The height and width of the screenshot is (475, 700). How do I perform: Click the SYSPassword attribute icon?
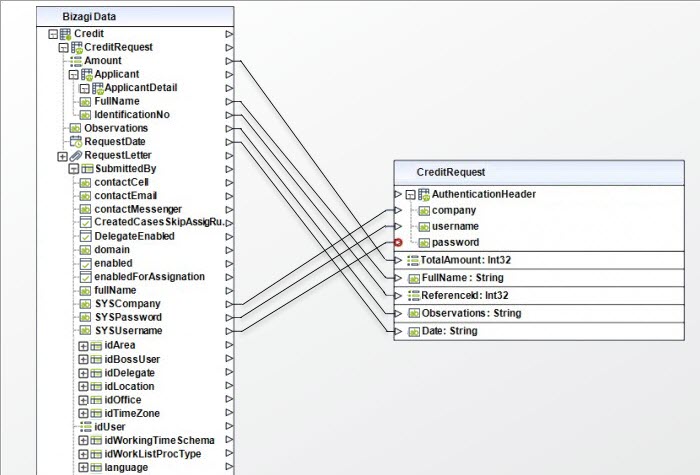click(x=85, y=318)
